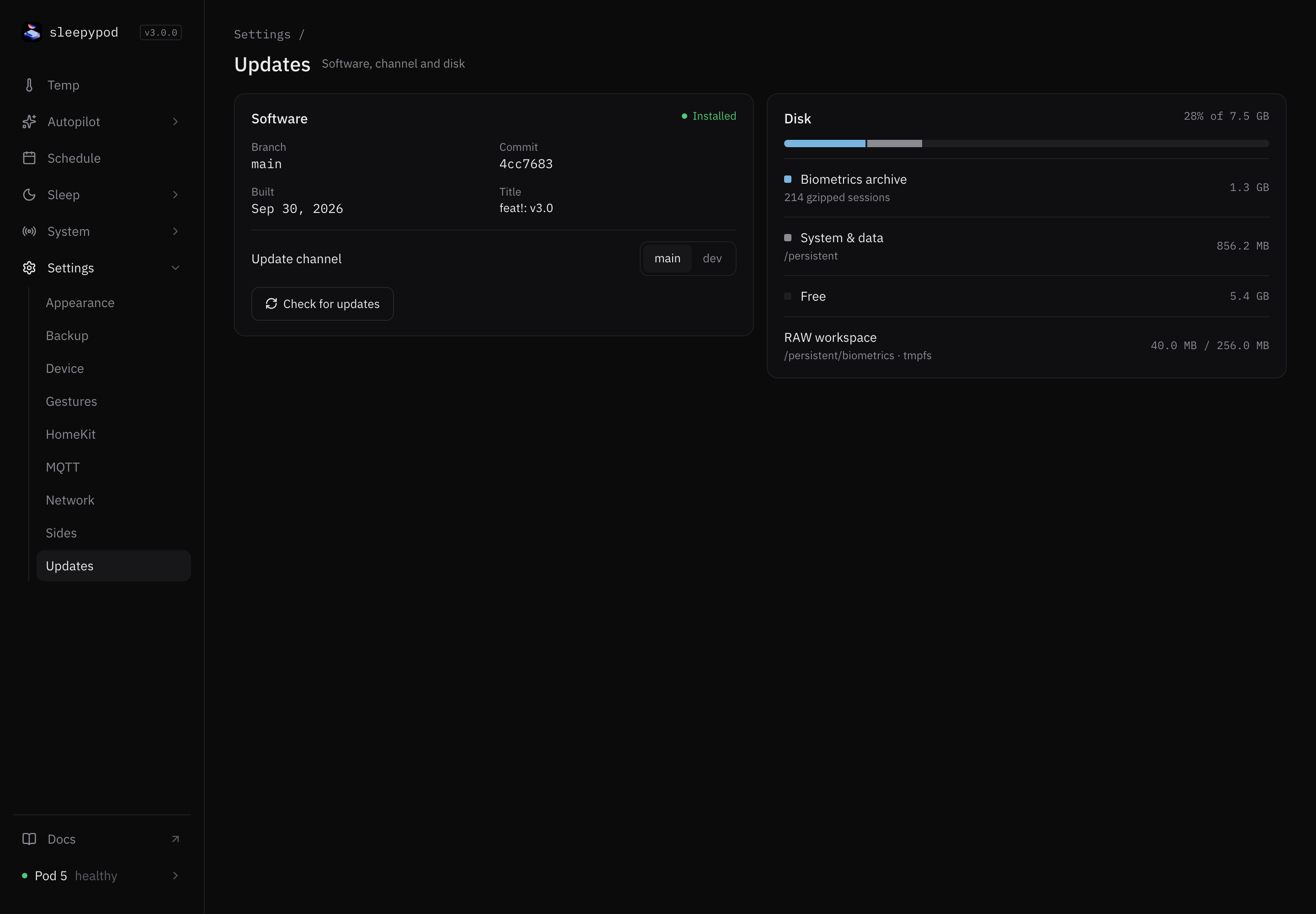Viewport: 1316px width, 914px height.
Task: Collapse the Settings section chevron
Action: [x=175, y=268]
